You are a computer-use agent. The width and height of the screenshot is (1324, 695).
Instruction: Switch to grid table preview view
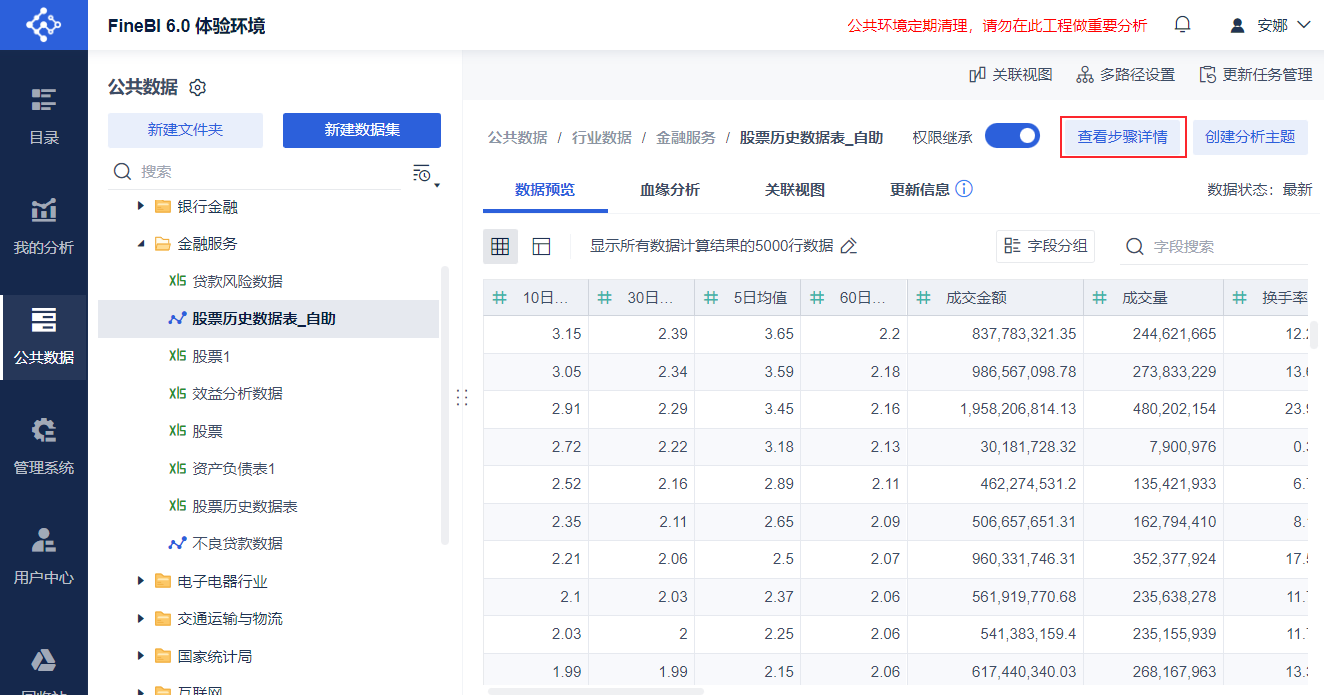(500, 246)
